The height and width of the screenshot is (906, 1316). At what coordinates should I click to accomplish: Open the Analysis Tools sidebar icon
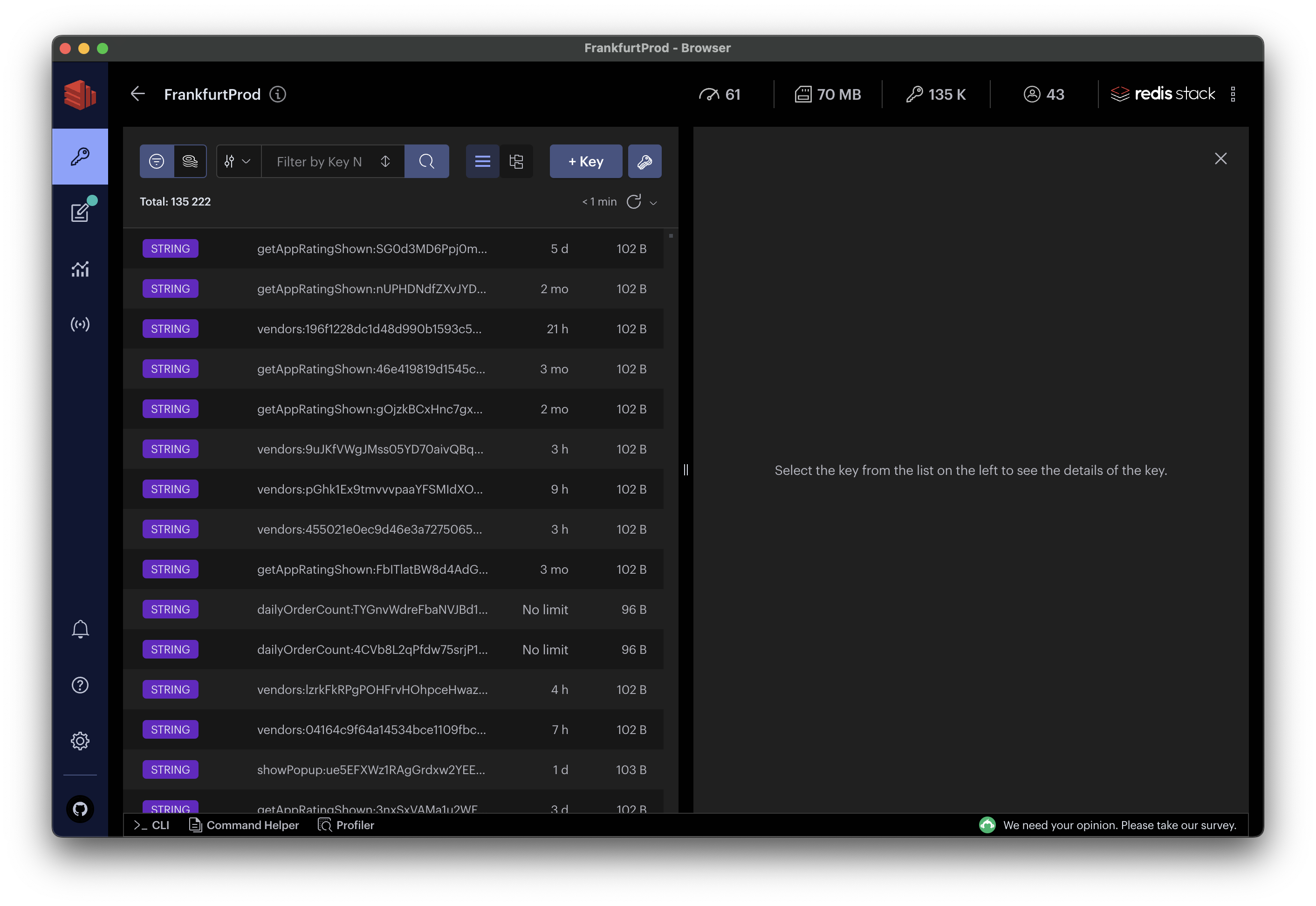[x=80, y=268]
